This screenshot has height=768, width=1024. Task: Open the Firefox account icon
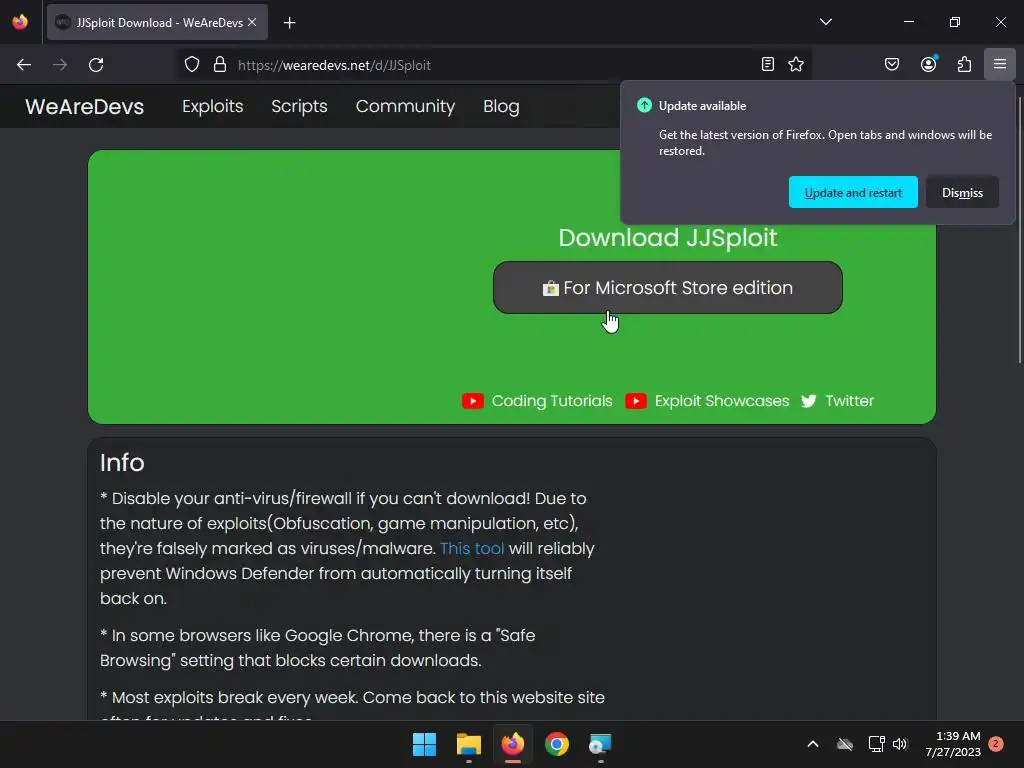pyautogui.click(x=929, y=64)
